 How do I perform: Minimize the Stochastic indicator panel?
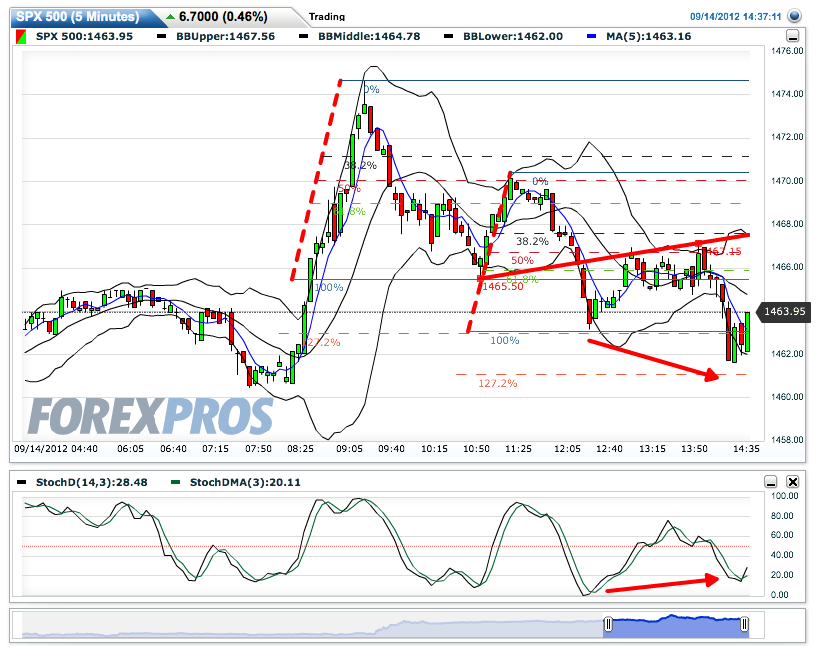click(771, 482)
